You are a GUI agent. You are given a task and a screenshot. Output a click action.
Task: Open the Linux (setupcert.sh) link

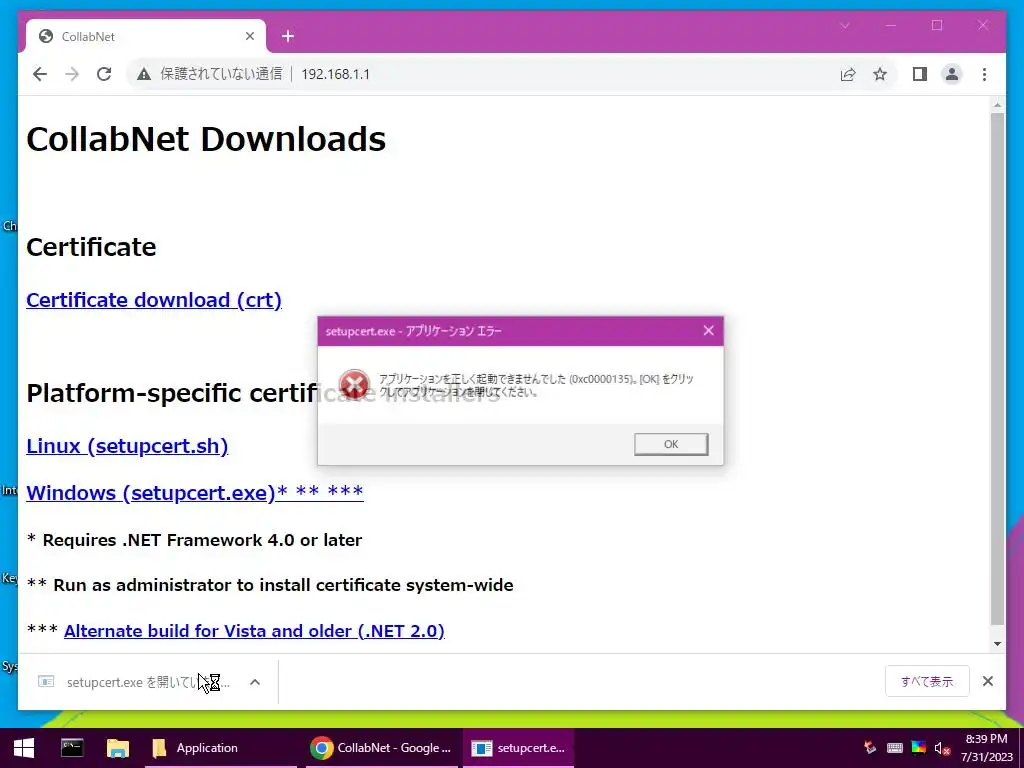coord(127,446)
